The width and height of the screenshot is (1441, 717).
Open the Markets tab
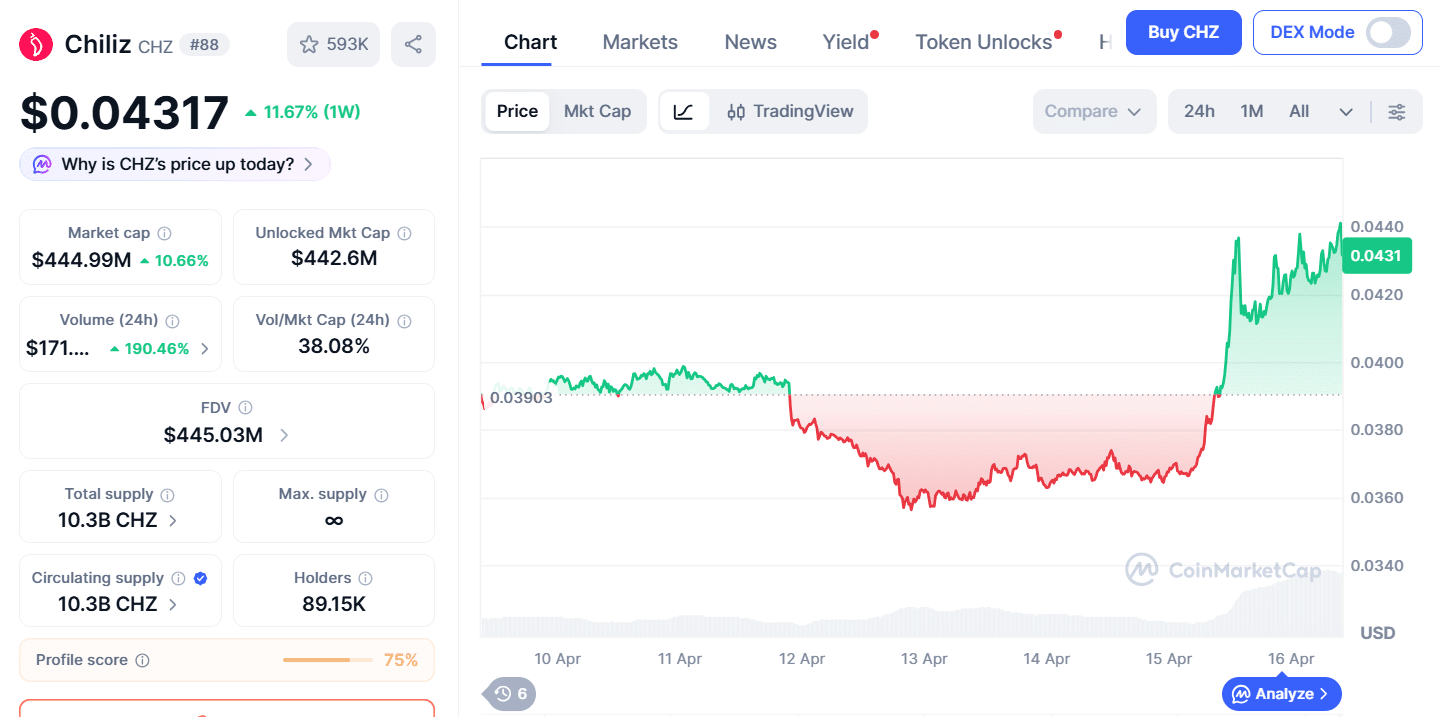point(640,42)
